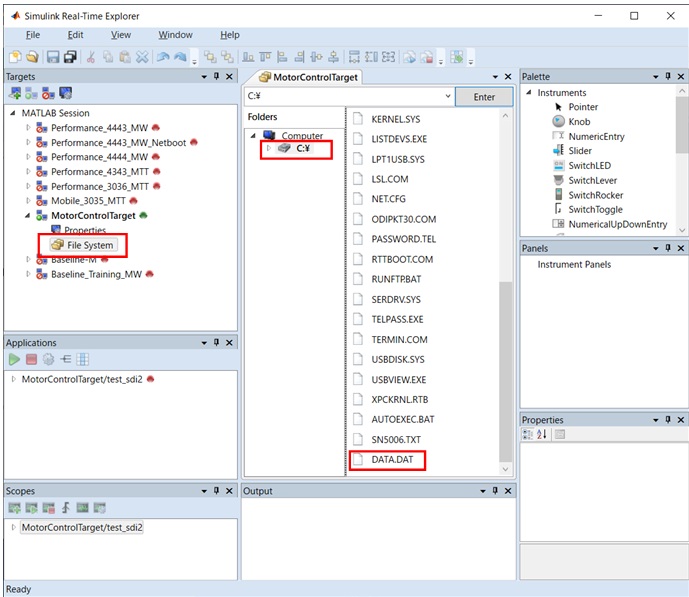Click the Align Bottoms toolbar icon
This screenshot has width=689, height=597.
click(x=248, y=57)
